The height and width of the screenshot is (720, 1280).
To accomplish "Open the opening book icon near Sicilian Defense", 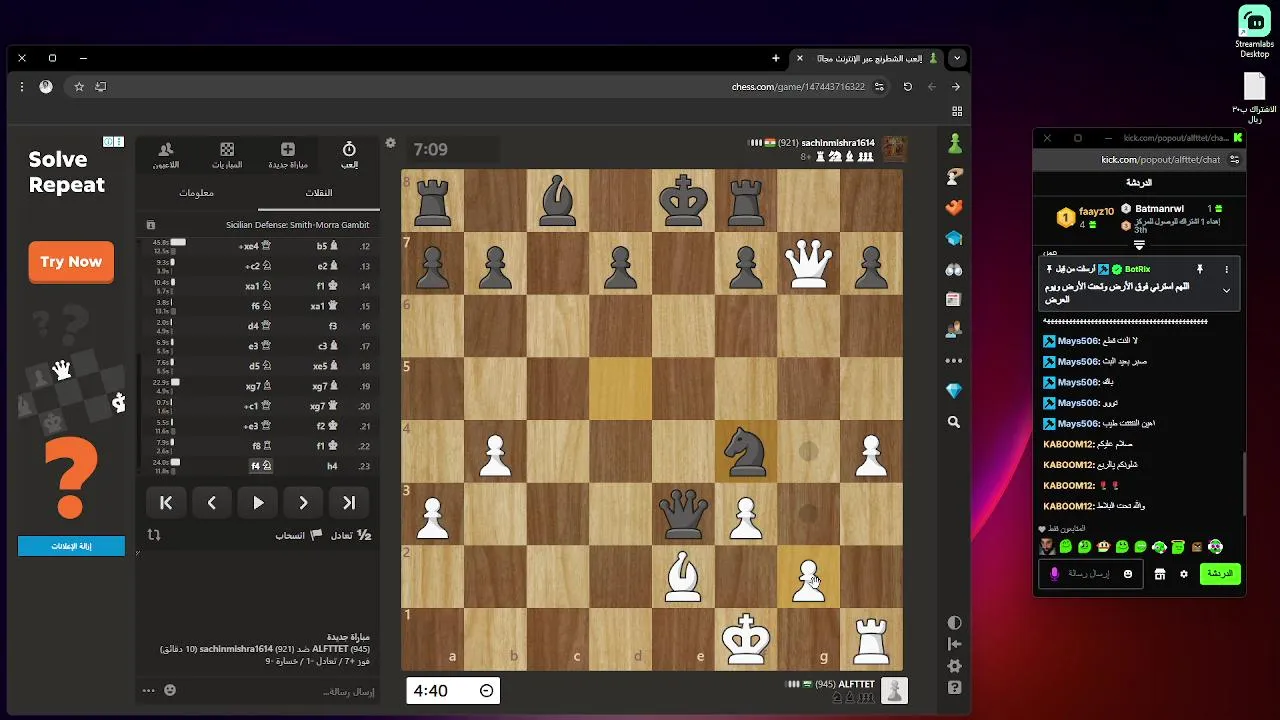I will point(151,225).
